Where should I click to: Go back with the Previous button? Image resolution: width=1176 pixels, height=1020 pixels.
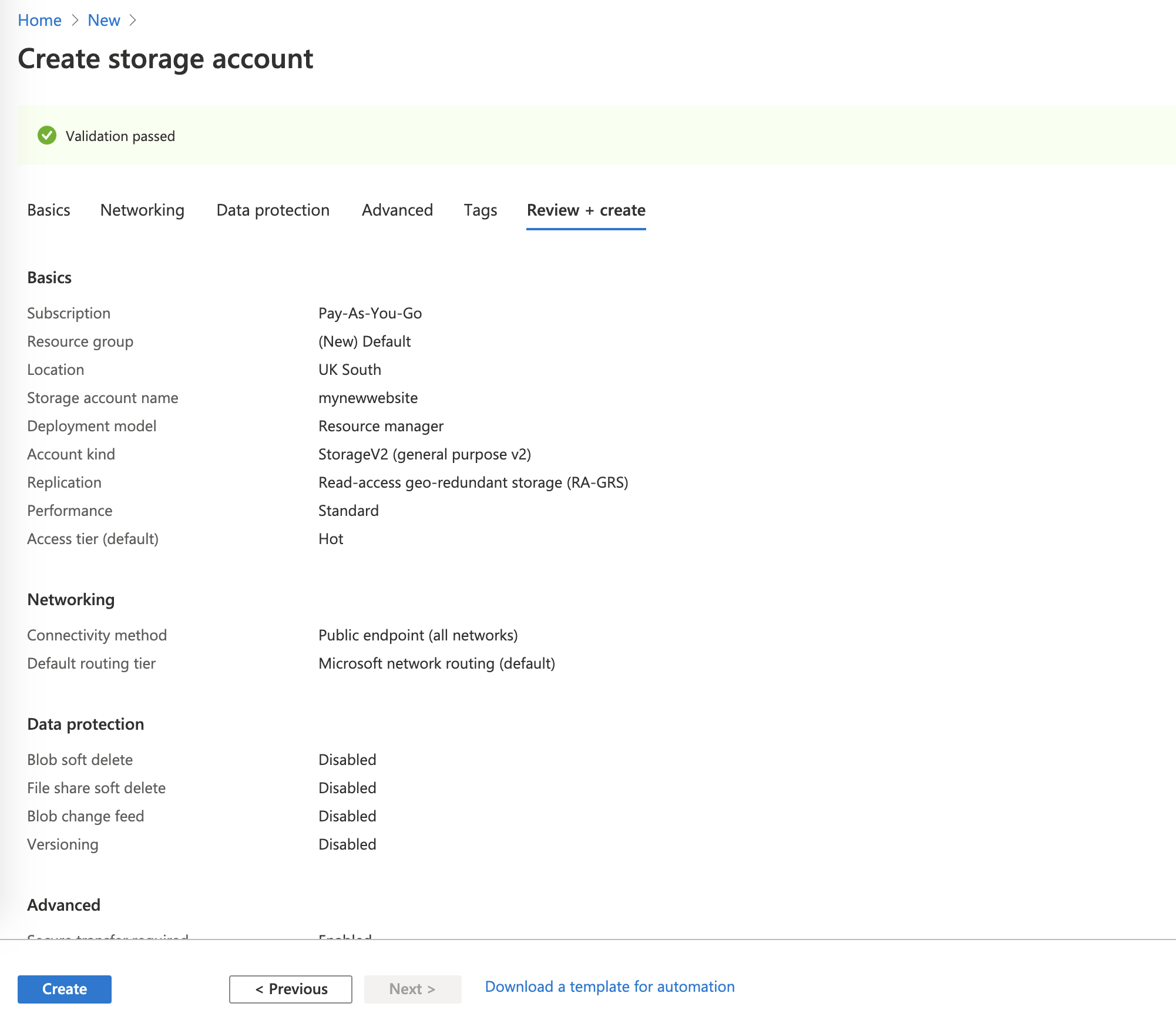pyautogui.click(x=291, y=989)
